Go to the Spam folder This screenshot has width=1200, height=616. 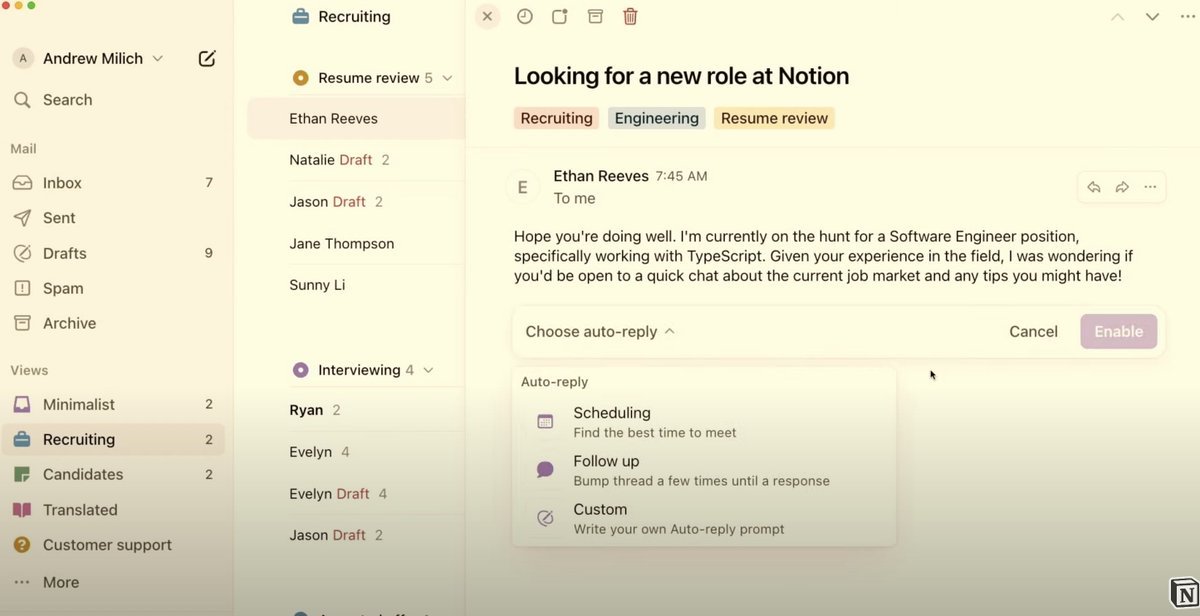tap(113, 288)
